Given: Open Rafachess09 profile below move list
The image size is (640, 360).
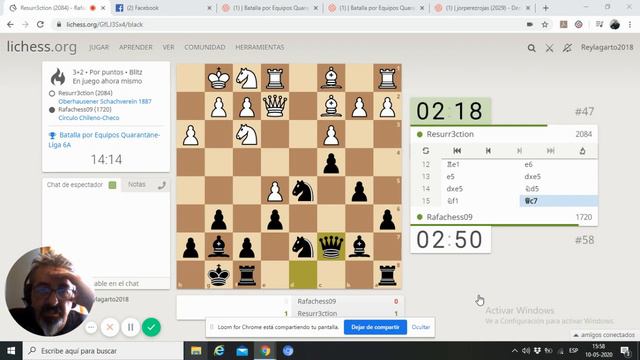Looking at the screenshot, I should point(449,217).
